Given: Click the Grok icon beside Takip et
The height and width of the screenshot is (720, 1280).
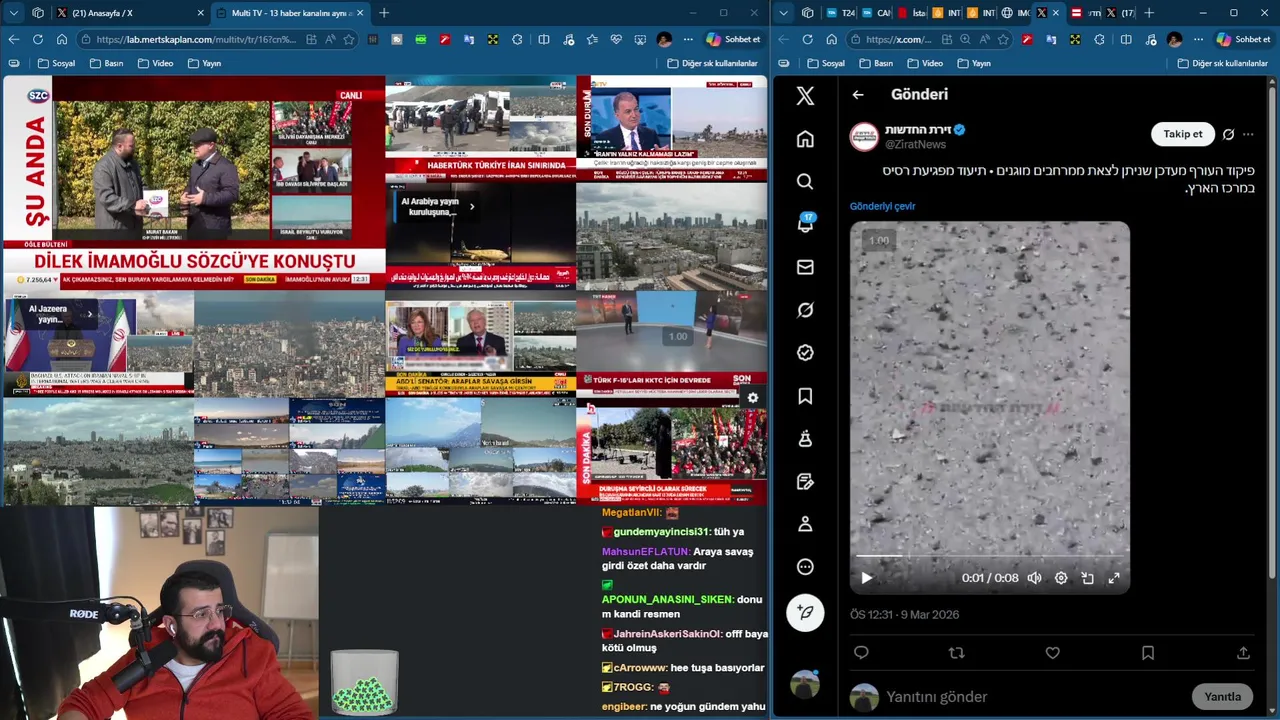Looking at the screenshot, I should (1228, 134).
